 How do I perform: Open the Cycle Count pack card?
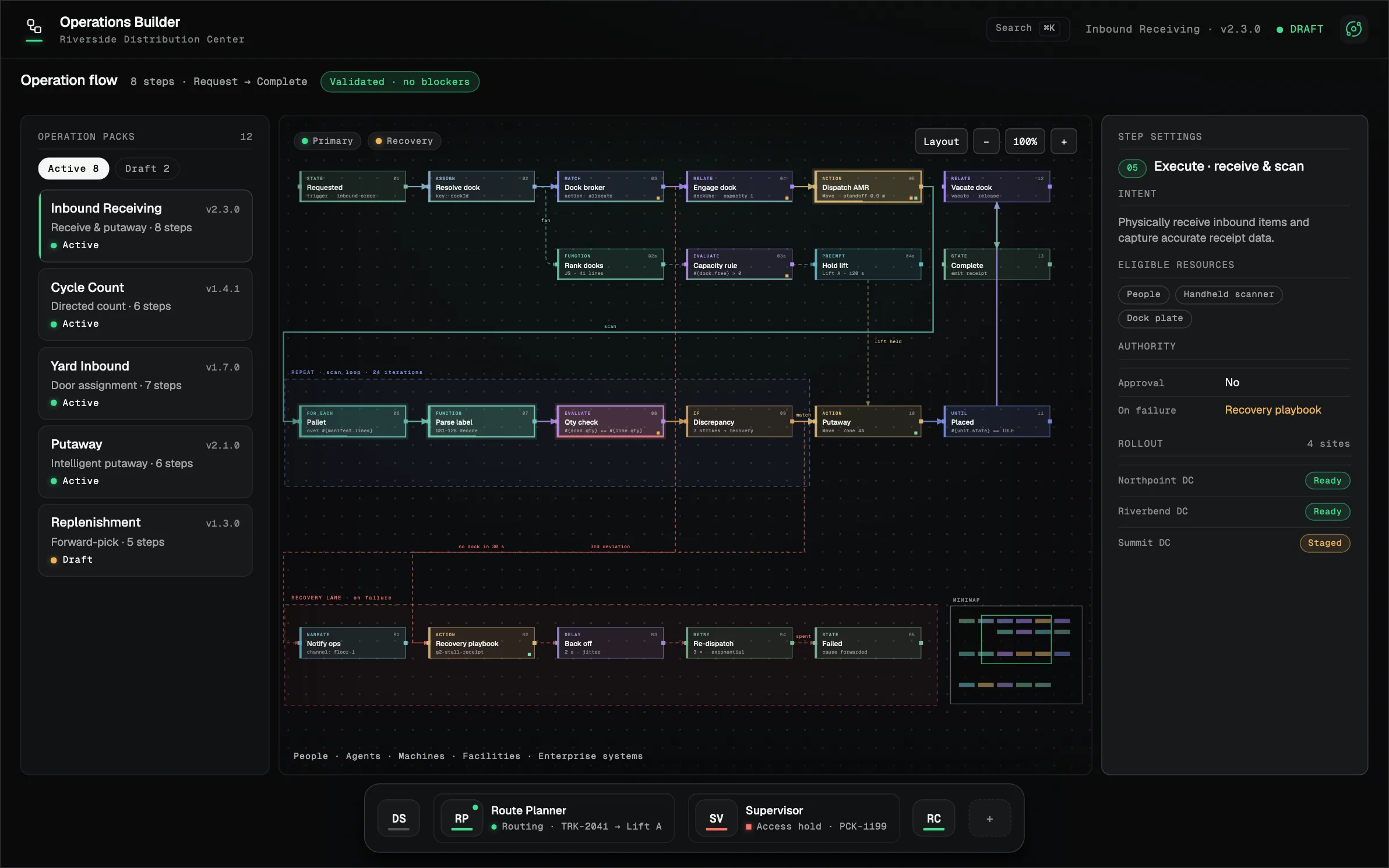click(x=145, y=304)
